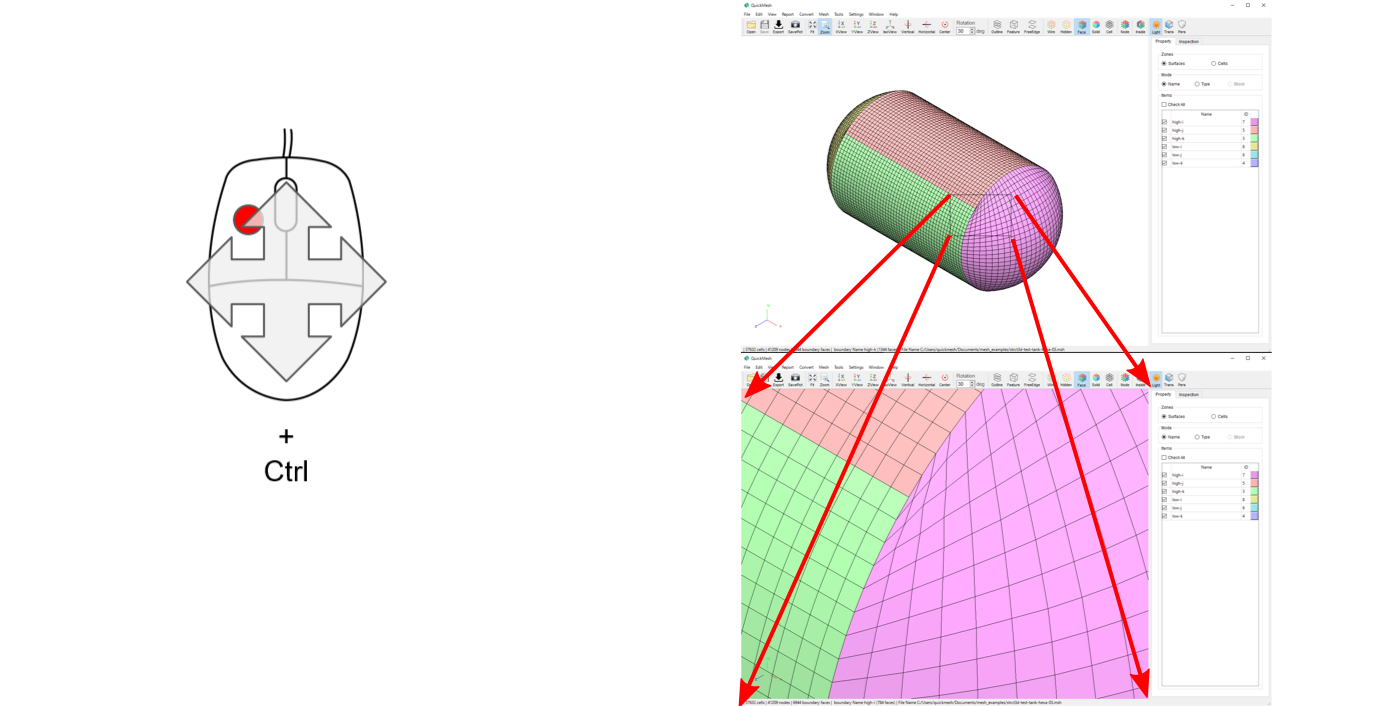Click Horizontal rotation icon in upper window

click(x=927, y=26)
